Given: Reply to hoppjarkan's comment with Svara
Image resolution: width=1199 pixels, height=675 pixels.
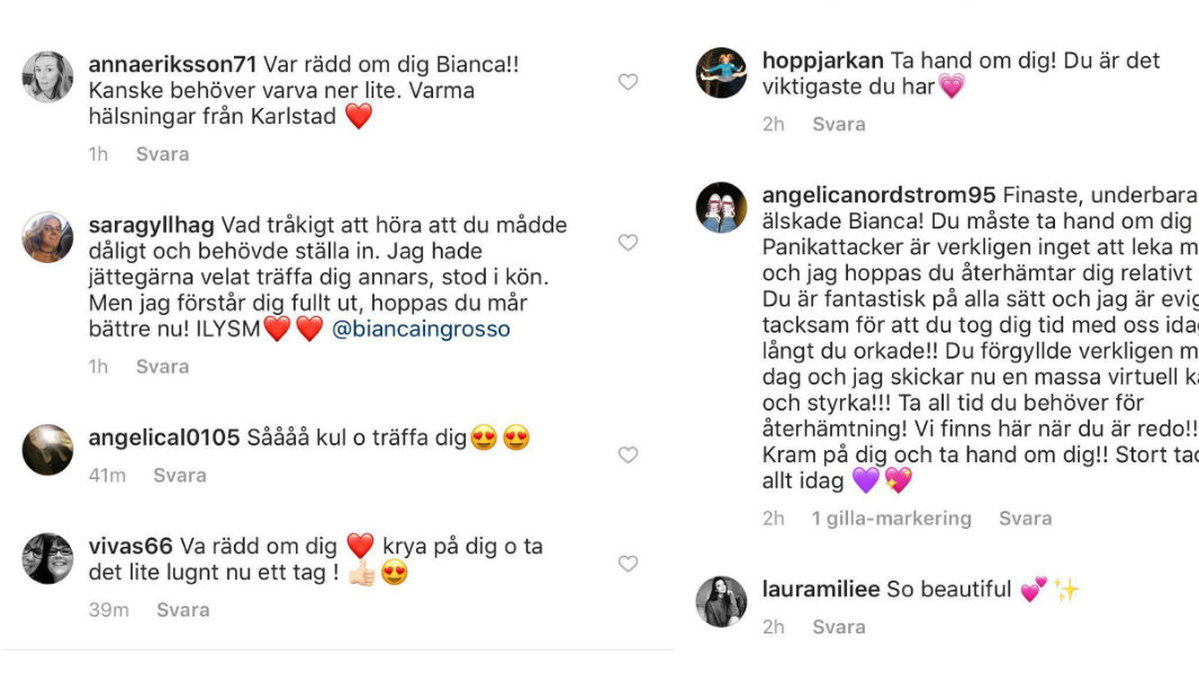Looking at the screenshot, I should (839, 125).
